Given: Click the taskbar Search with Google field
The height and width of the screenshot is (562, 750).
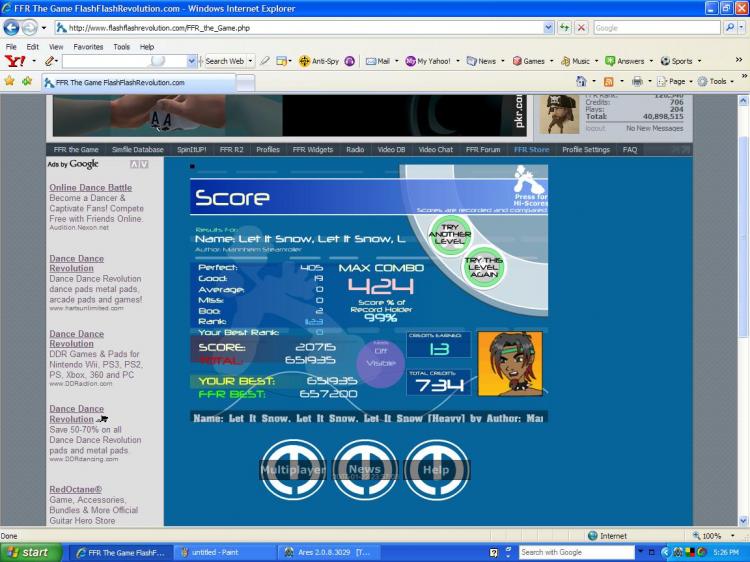Looking at the screenshot, I should (x=576, y=552).
